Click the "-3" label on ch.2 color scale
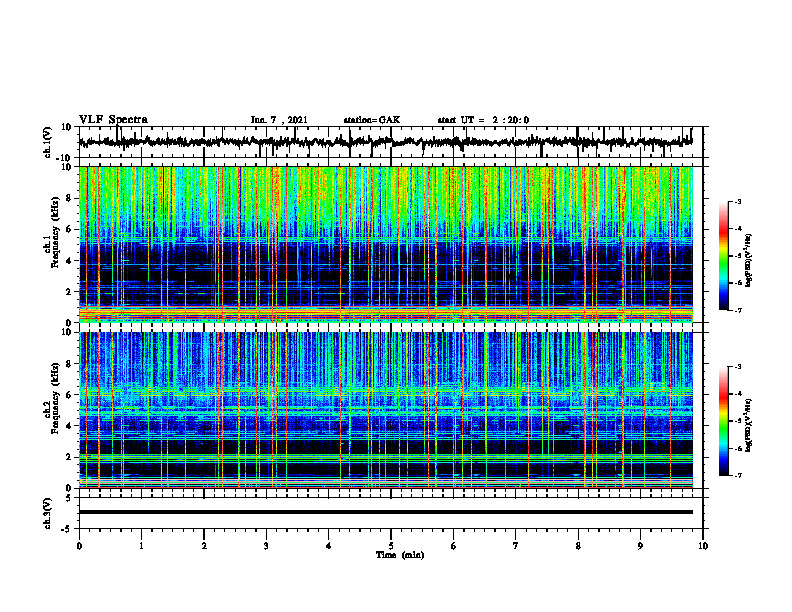Image resolution: width=792 pixels, height=612 pixels. (737, 367)
